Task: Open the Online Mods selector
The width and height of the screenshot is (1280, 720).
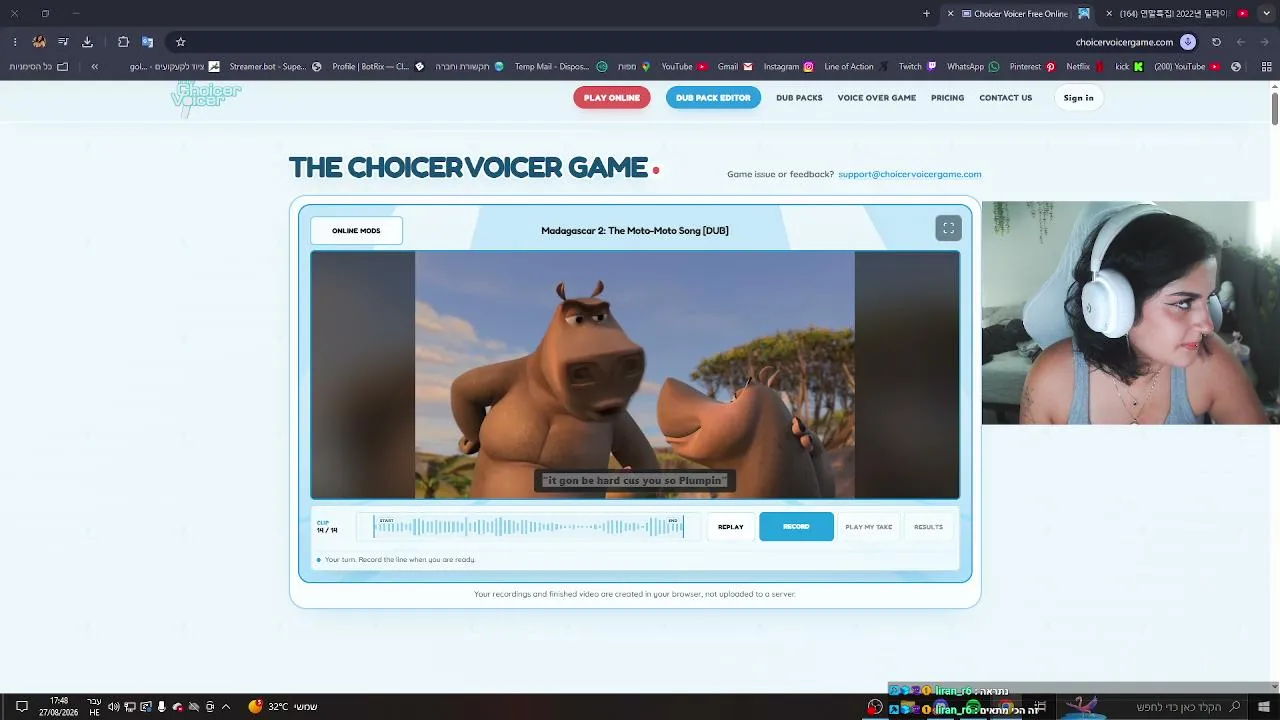Action: (x=356, y=231)
